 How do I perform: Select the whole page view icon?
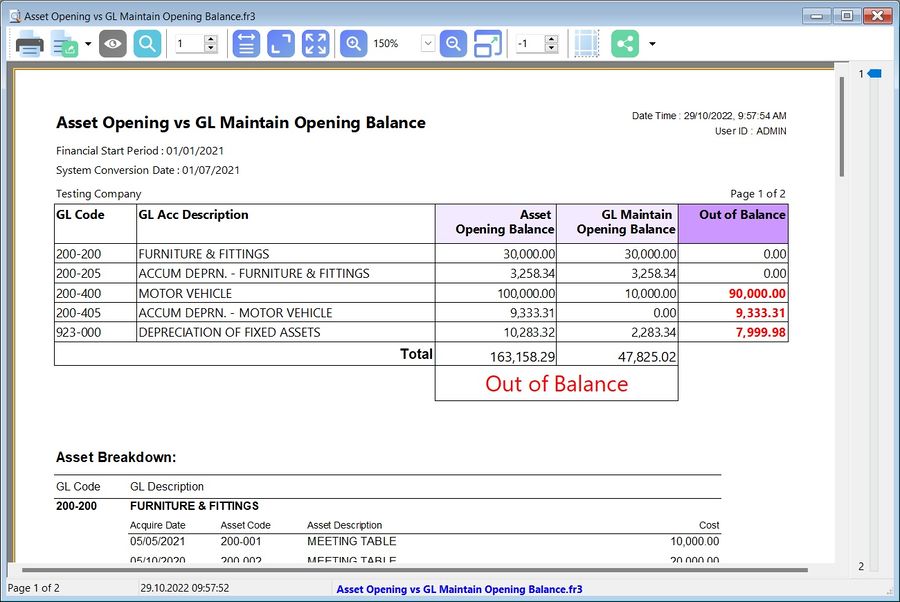[281, 44]
